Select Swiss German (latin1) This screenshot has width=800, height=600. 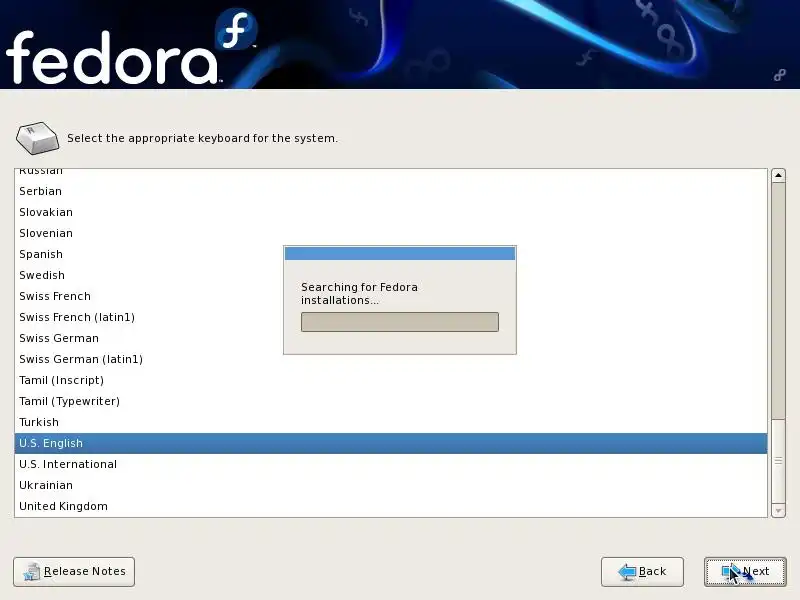tap(391, 359)
